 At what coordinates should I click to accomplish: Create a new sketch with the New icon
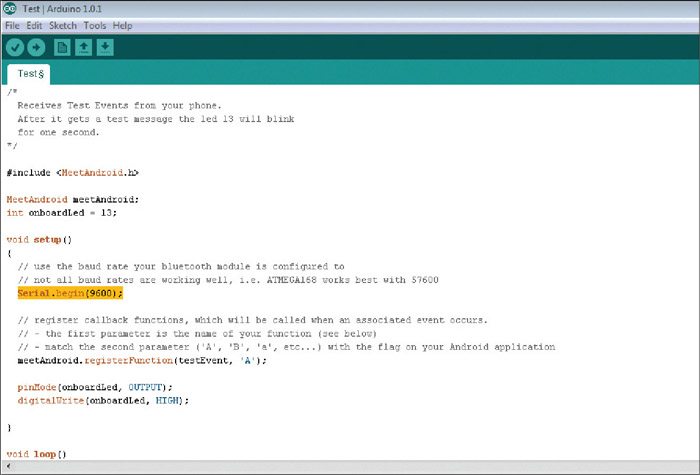[63, 47]
